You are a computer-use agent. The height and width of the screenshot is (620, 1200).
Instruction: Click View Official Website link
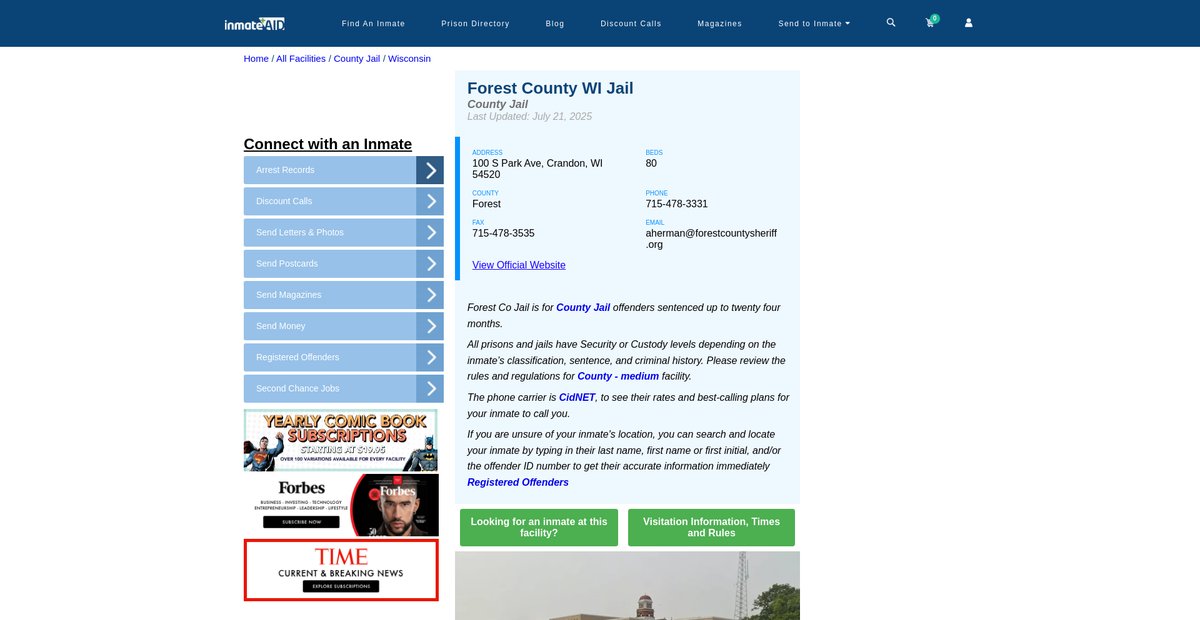click(x=519, y=265)
